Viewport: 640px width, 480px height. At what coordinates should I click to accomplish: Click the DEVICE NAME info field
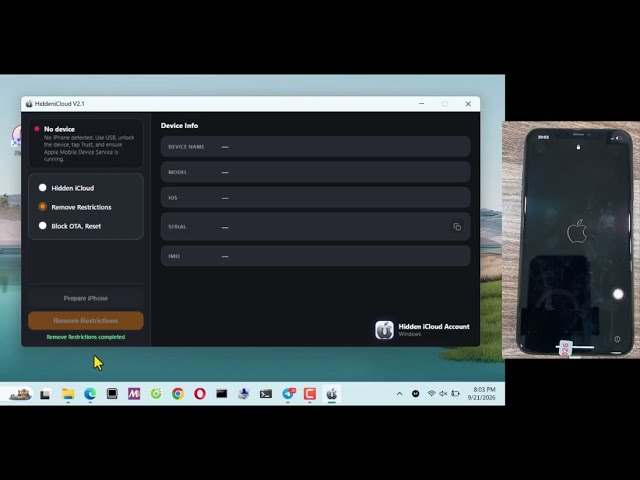(316, 147)
